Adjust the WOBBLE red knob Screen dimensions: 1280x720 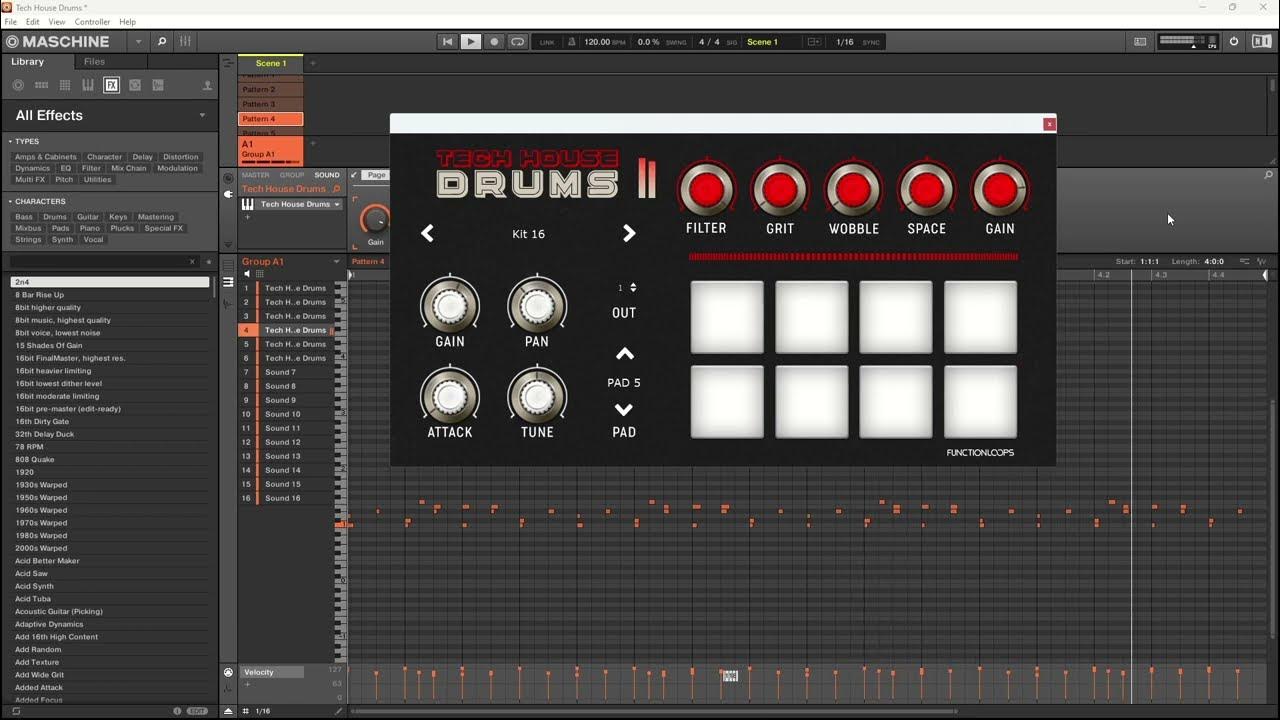point(853,188)
